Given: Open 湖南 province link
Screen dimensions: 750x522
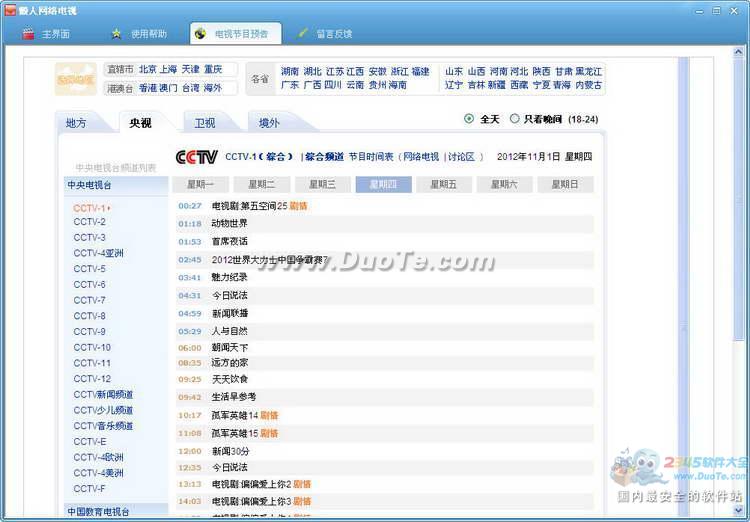Looking at the screenshot, I should [x=290, y=71].
